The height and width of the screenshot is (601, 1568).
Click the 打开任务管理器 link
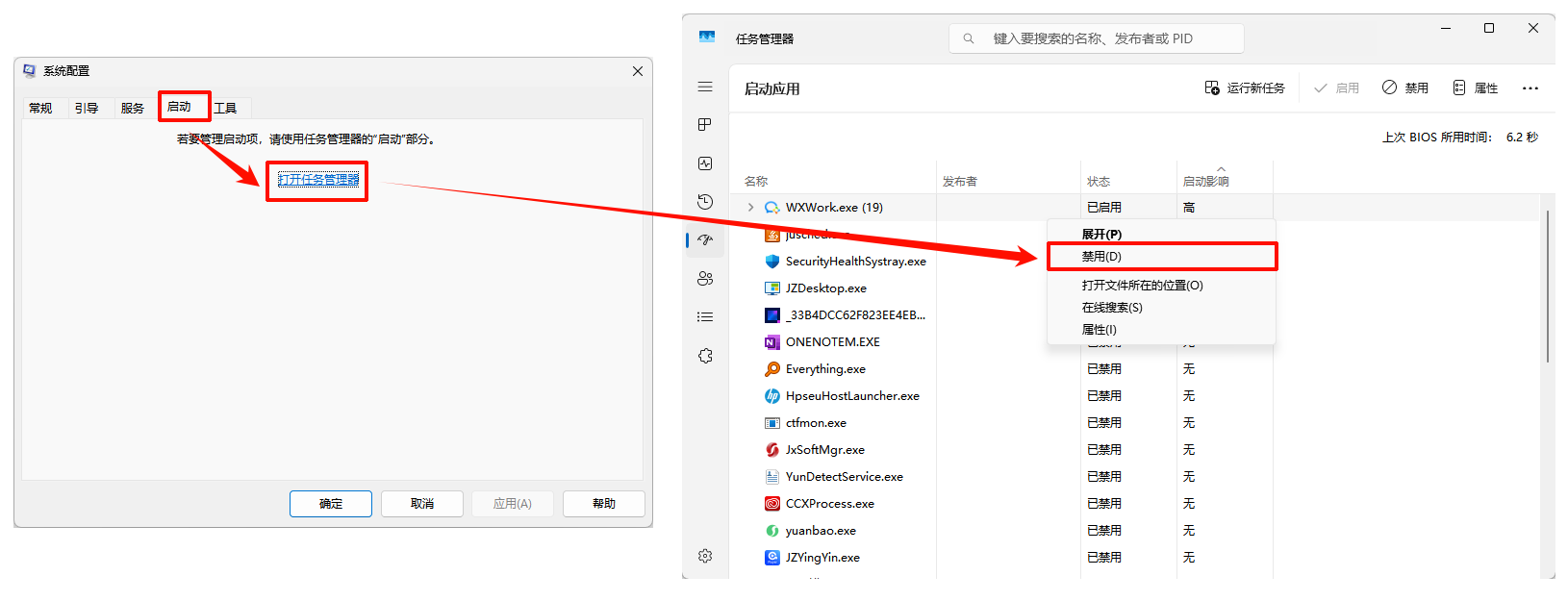pos(318,180)
